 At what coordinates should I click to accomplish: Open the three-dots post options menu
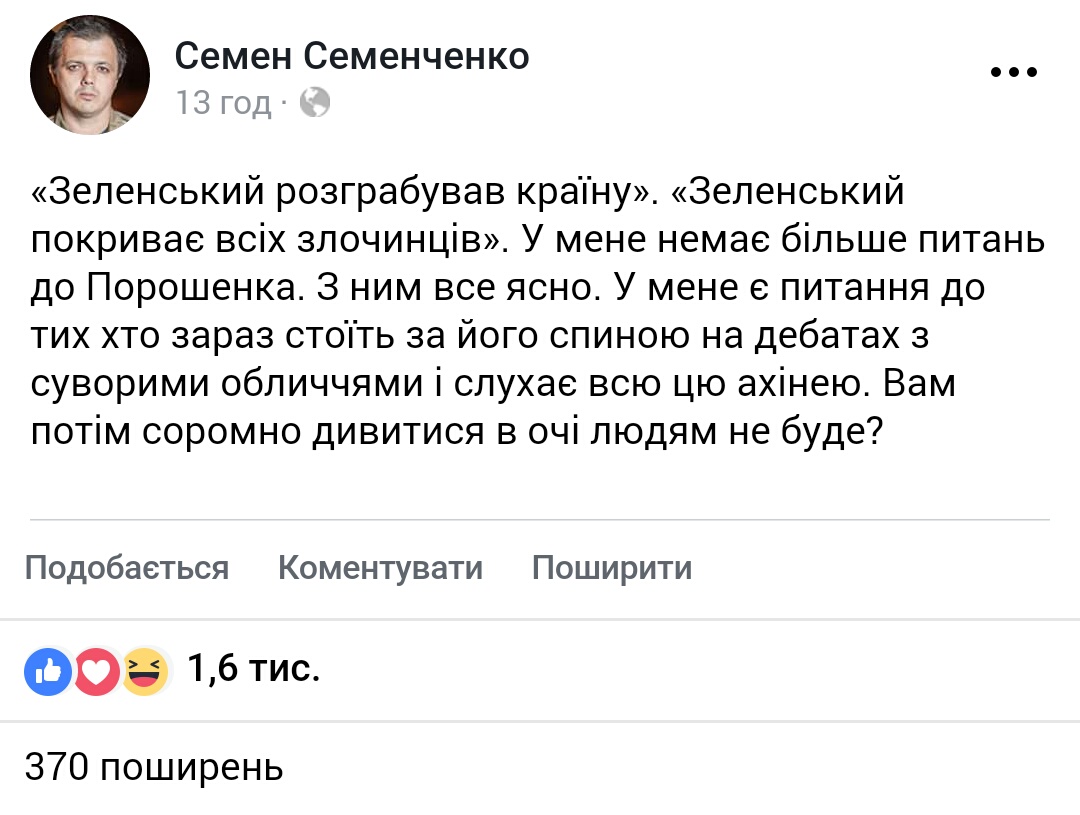click(x=1013, y=72)
